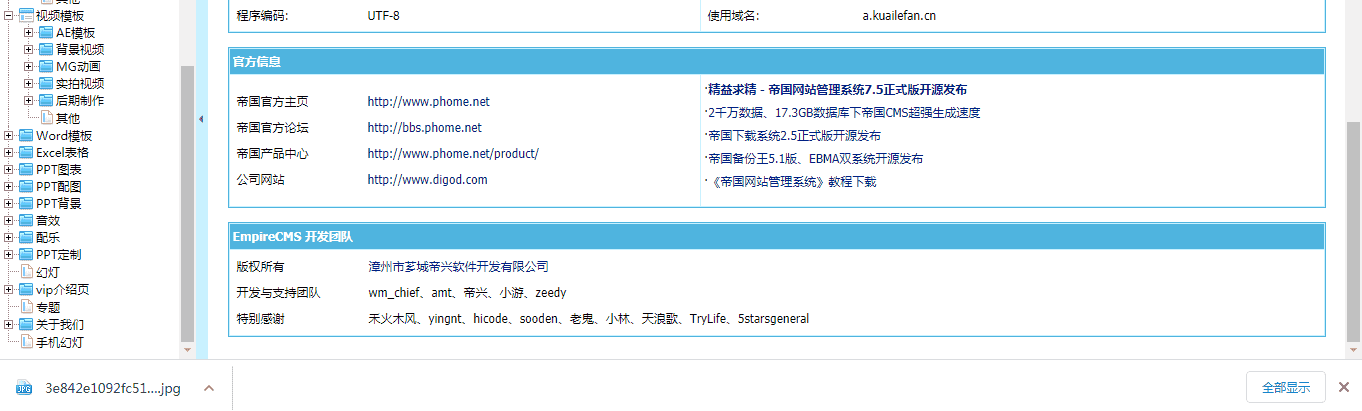The image size is (1362, 411).
Task: Open download options chevron beside jpg file
Action: pyautogui.click(x=208, y=388)
